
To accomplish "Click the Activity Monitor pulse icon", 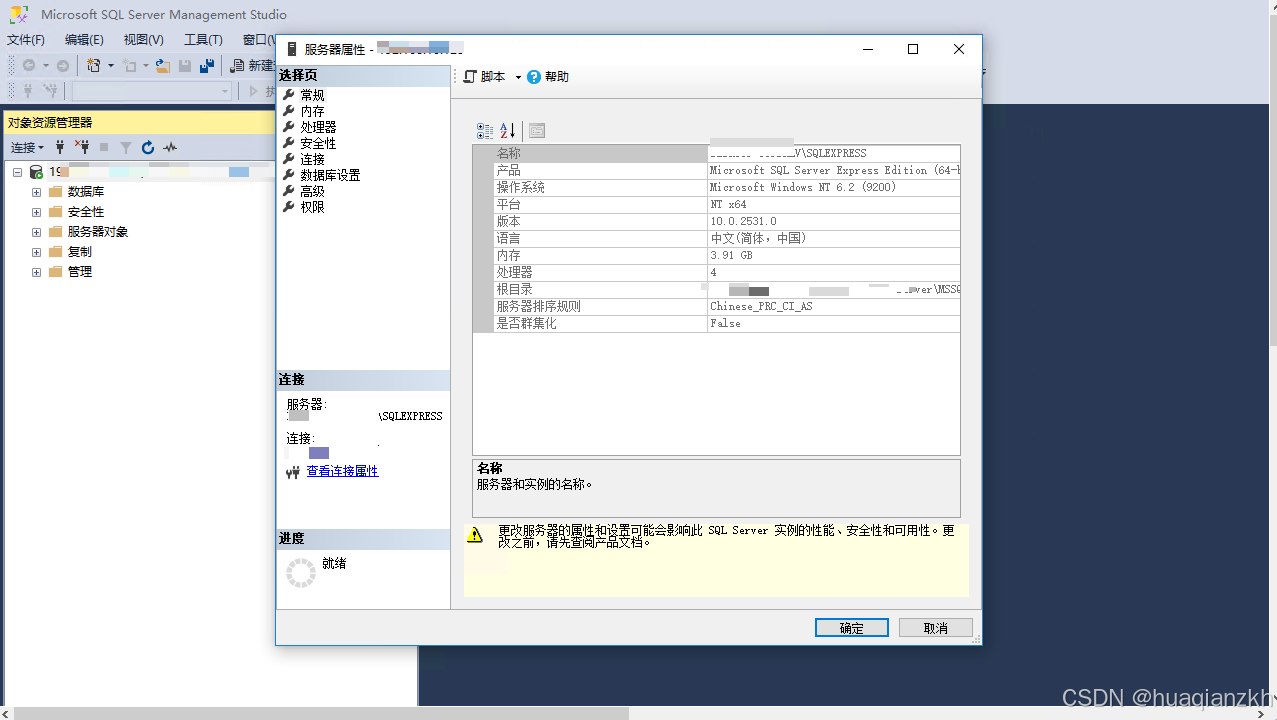I will click(x=170, y=148).
